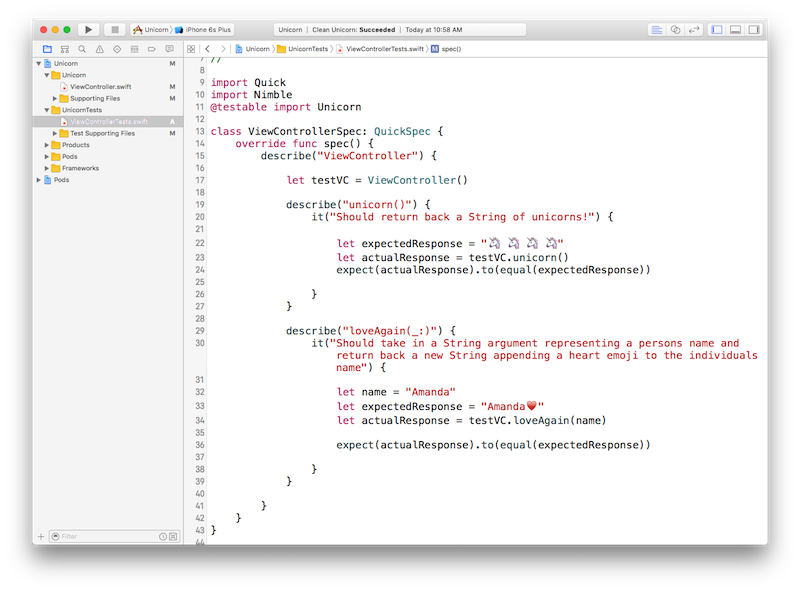
Task: Click the Clean Unicorn Succeeded status display
Action: (400, 30)
